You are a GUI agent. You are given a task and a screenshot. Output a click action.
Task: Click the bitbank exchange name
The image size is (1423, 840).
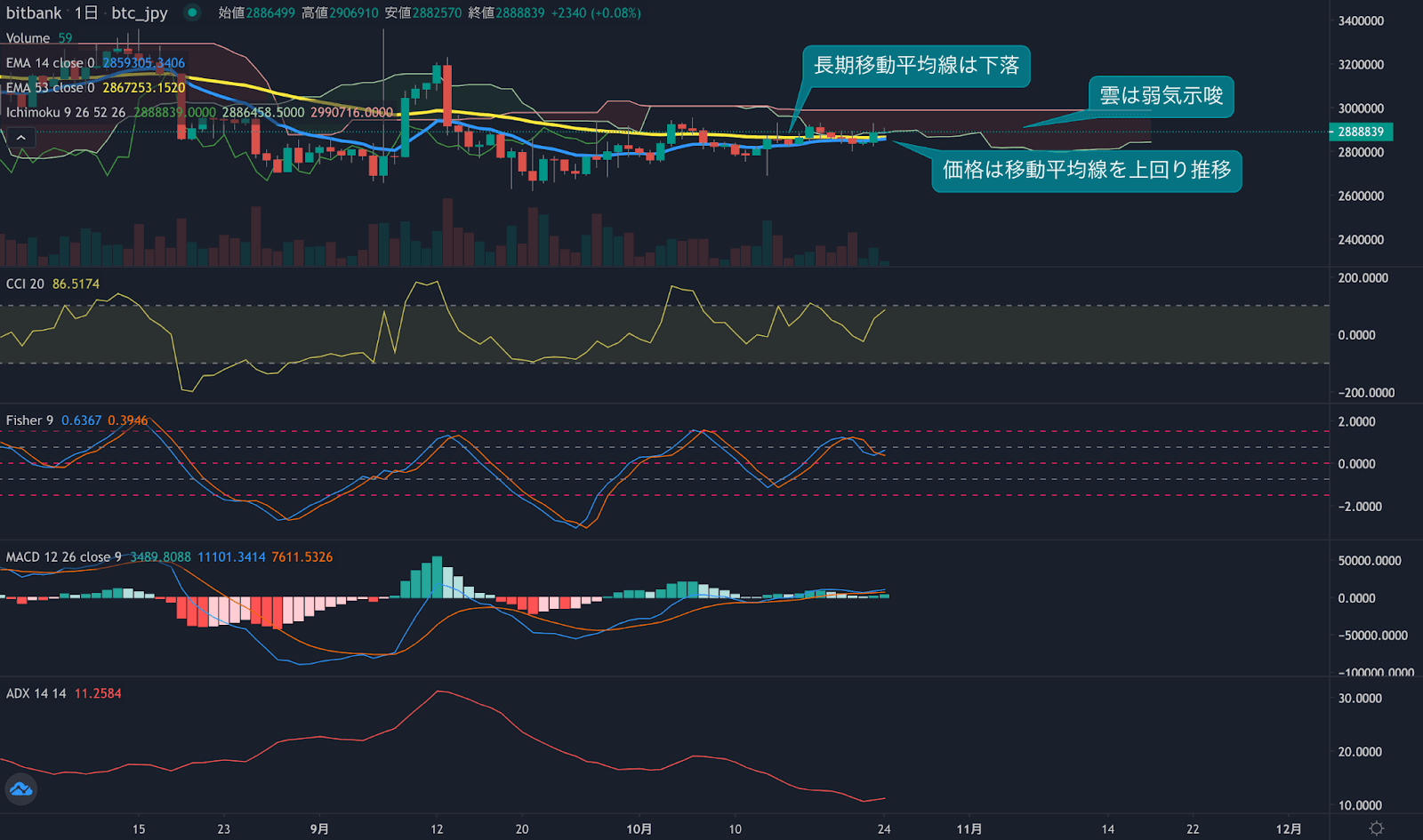coord(34,13)
